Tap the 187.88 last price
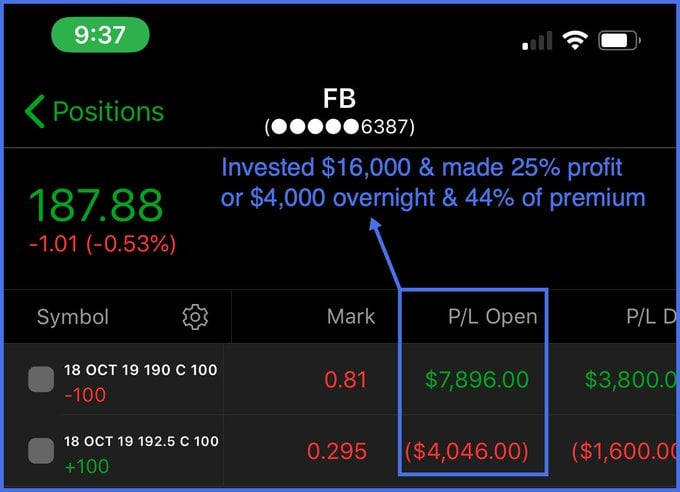The height and width of the screenshot is (492, 680). pyautogui.click(x=95, y=205)
